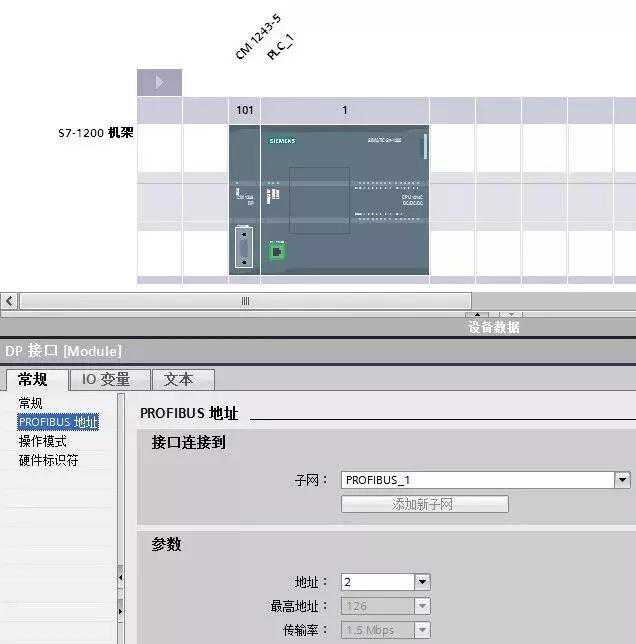Screen dimensions: 636x644
Task: Switch to the 常规 tab
Action: [36, 380]
